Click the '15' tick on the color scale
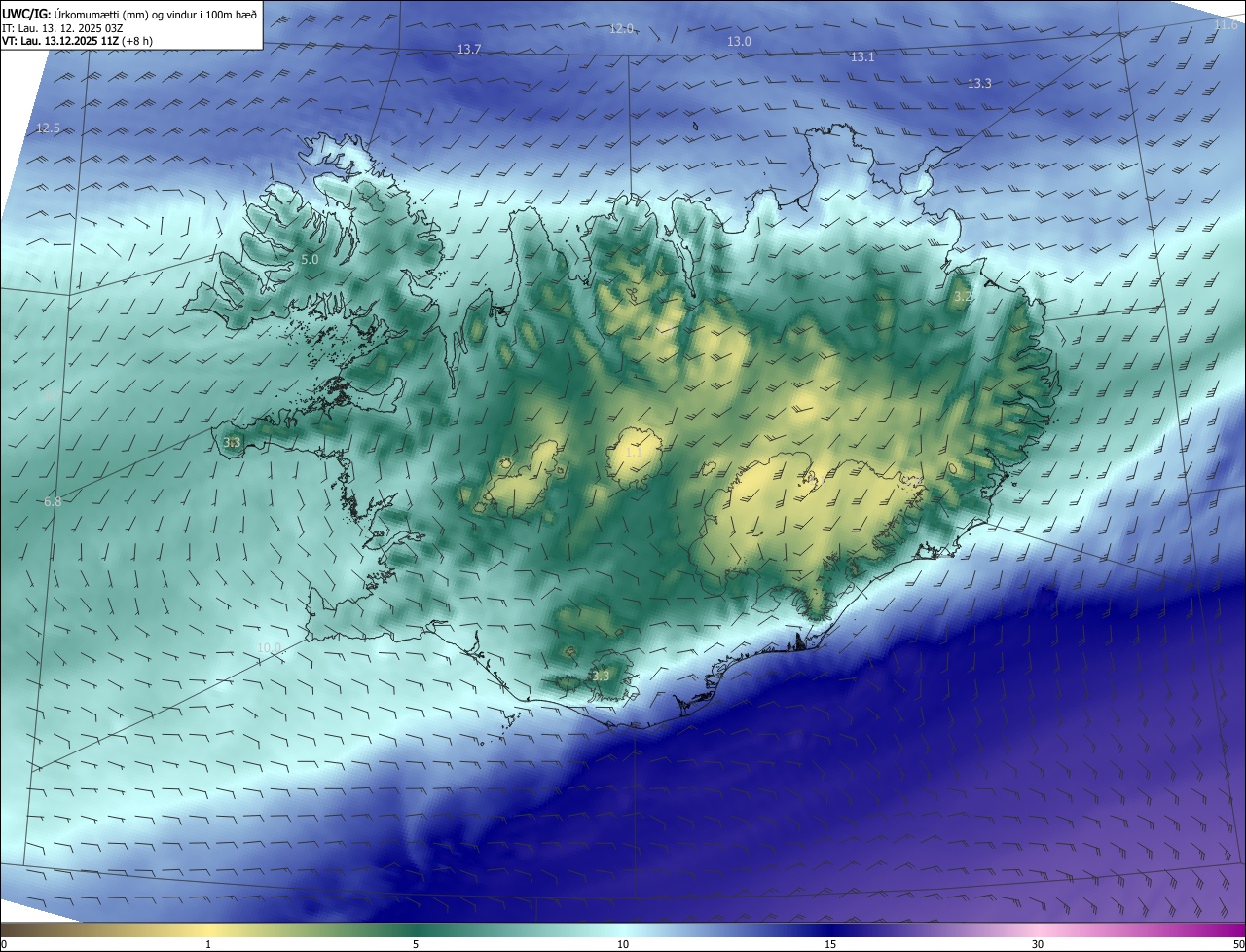This screenshot has height=952, width=1246. click(830, 945)
